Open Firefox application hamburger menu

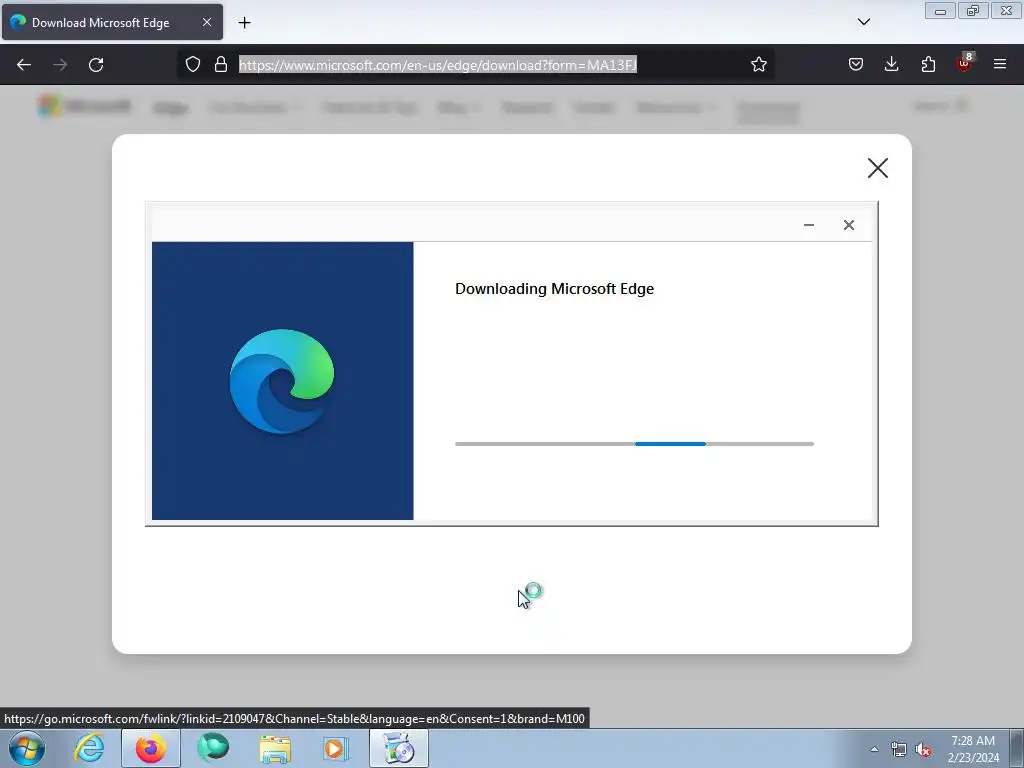[x=1000, y=65]
